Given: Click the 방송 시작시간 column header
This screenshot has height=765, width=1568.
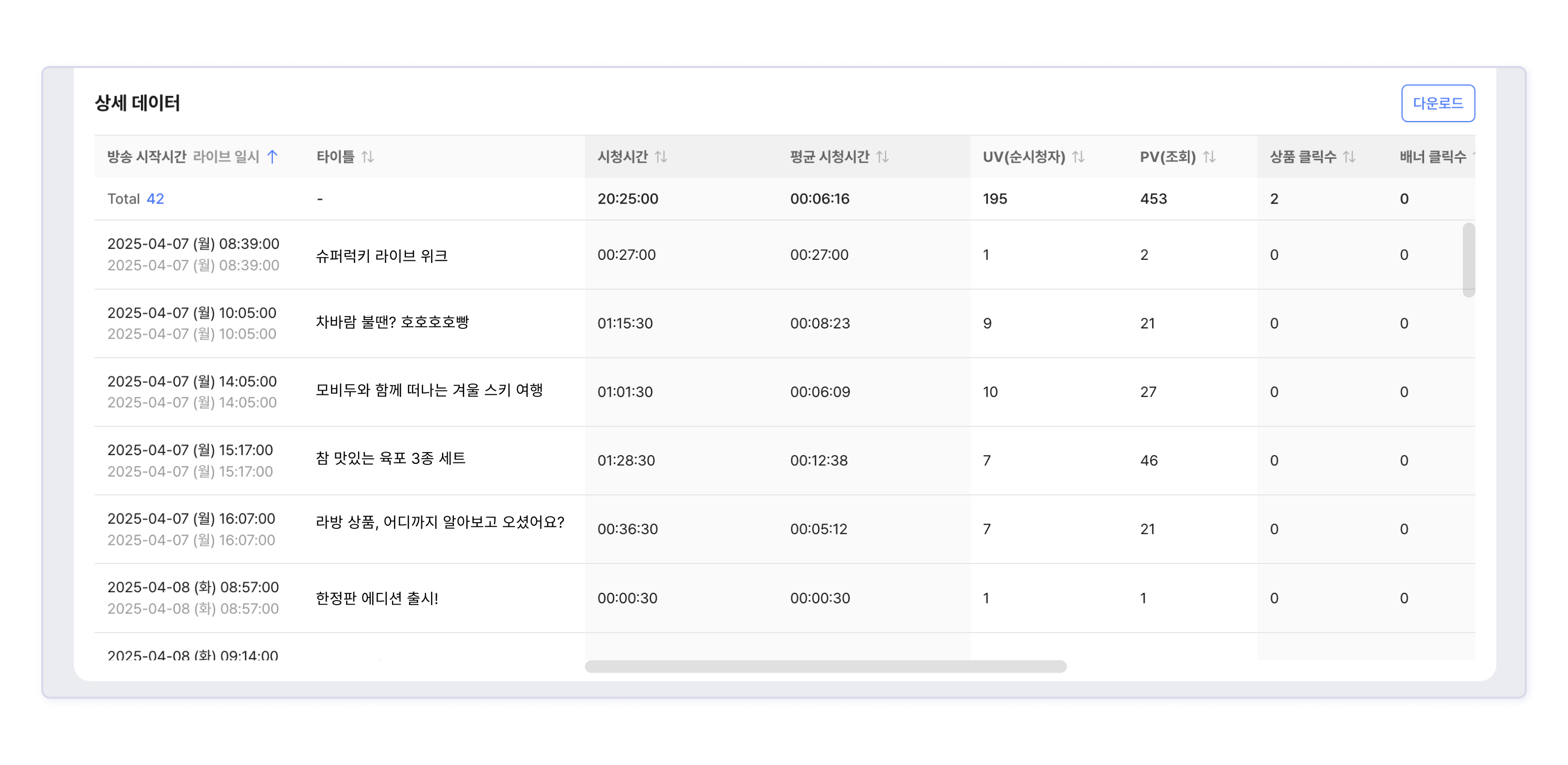Looking at the screenshot, I should (x=146, y=157).
